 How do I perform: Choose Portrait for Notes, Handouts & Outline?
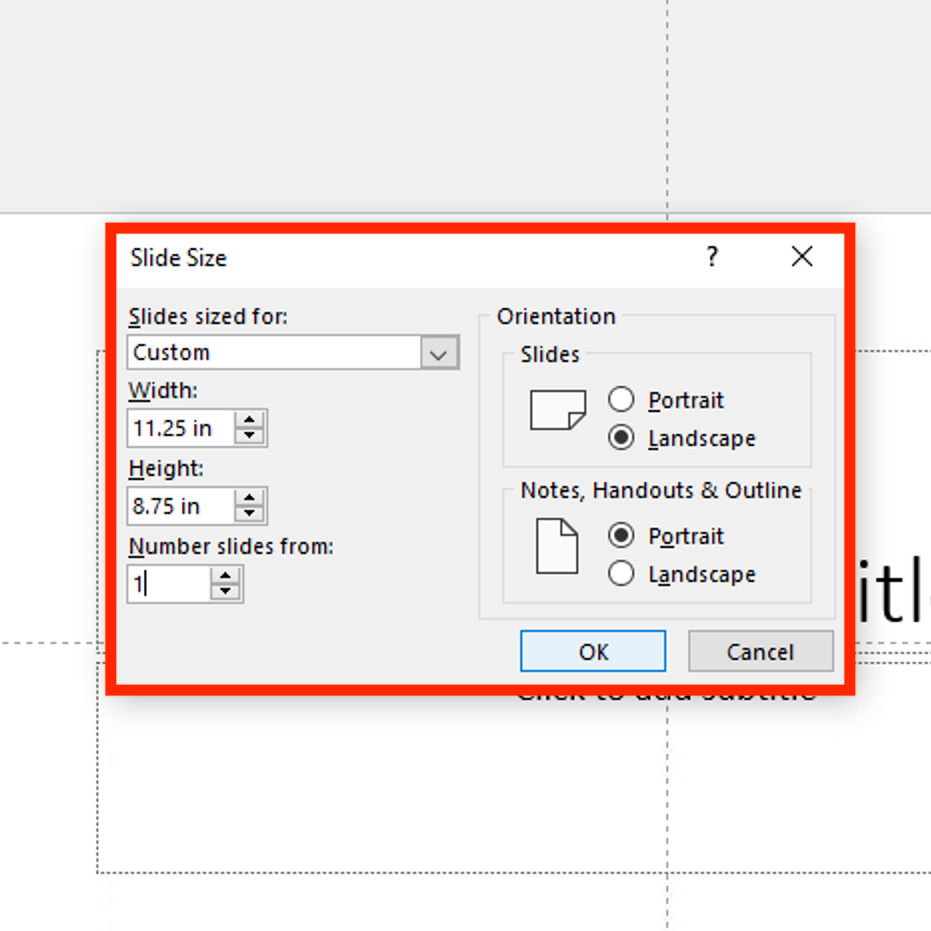pyautogui.click(x=621, y=536)
